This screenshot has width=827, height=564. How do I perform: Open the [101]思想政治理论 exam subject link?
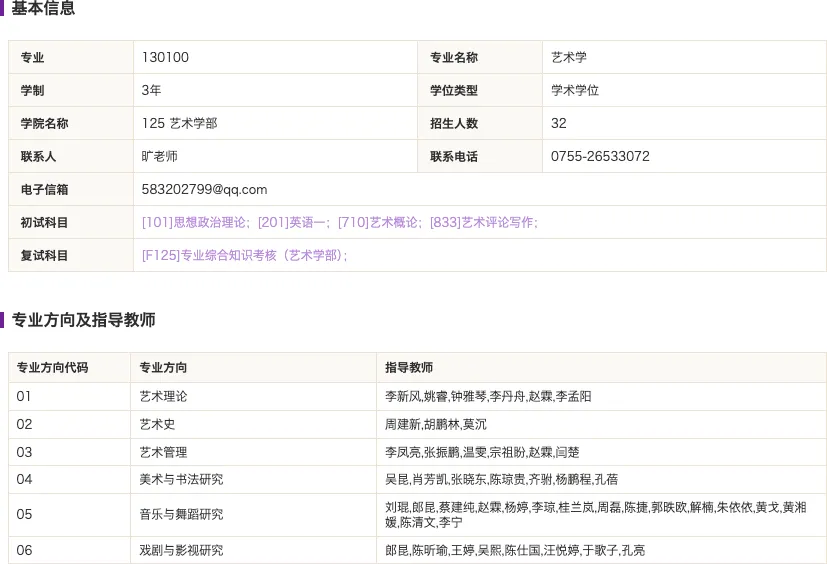pos(193,223)
